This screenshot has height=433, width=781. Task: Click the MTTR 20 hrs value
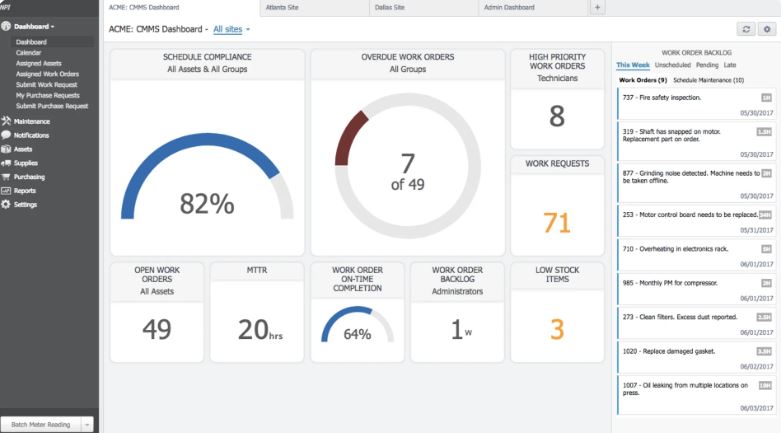coord(260,330)
